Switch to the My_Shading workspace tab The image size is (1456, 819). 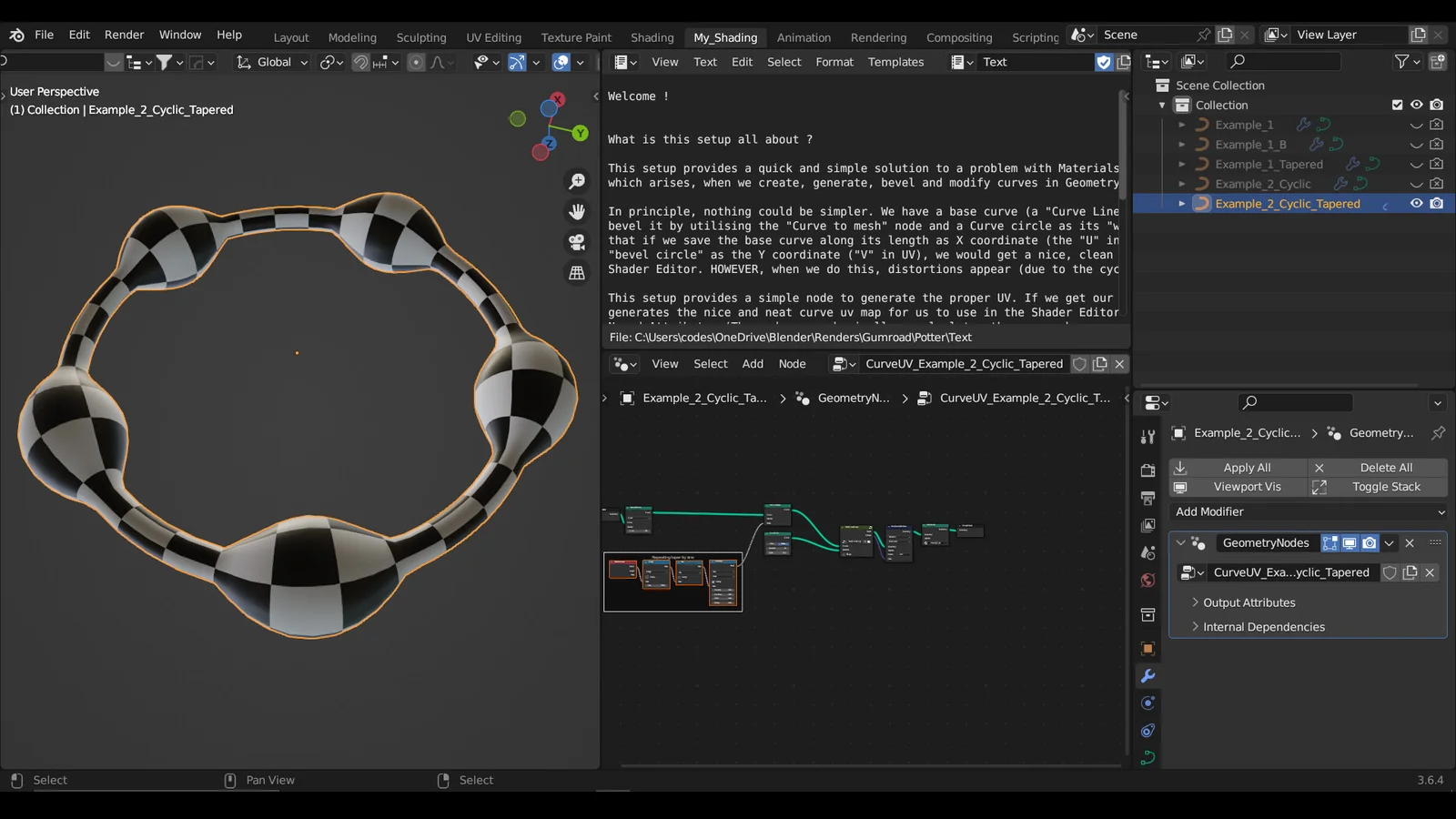725,37
